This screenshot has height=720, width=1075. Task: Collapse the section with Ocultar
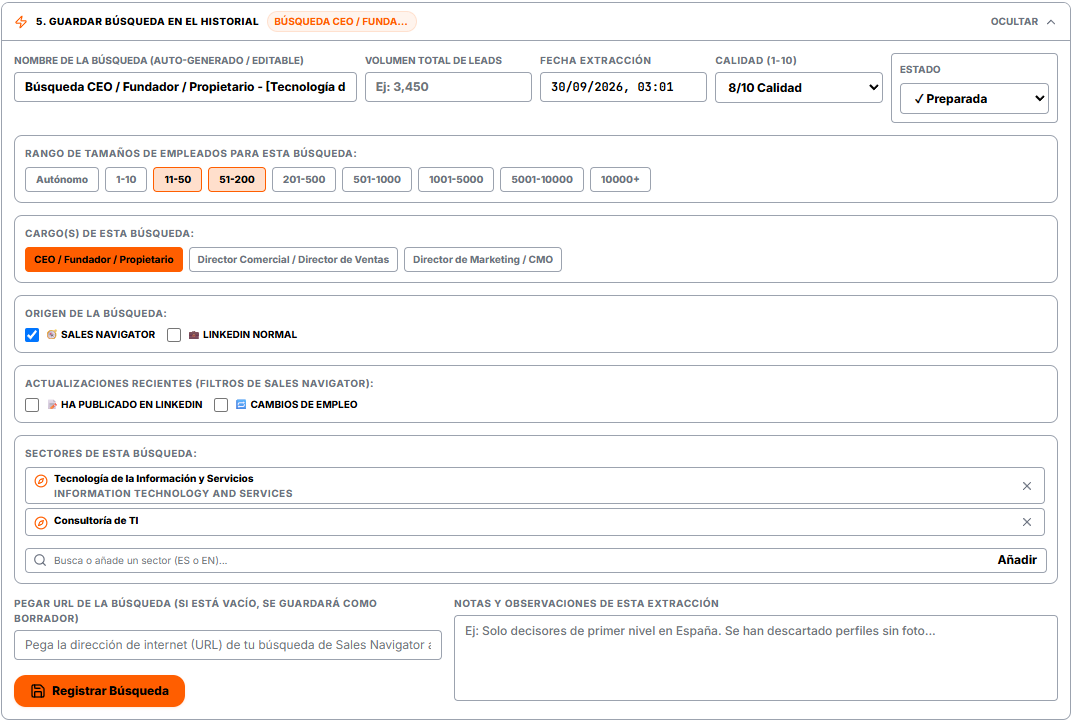click(1022, 22)
